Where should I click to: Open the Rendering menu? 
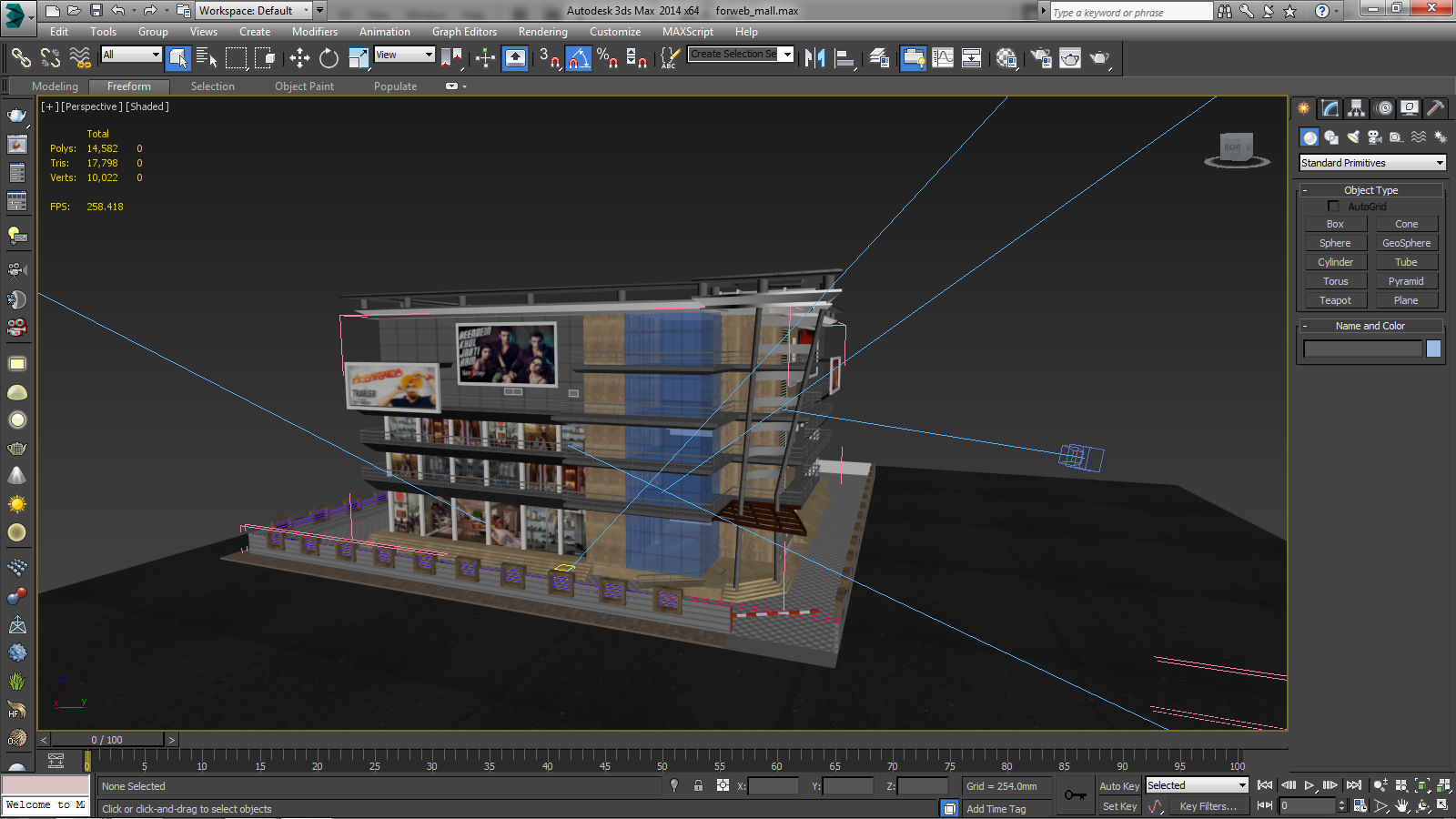click(x=542, y=31)
